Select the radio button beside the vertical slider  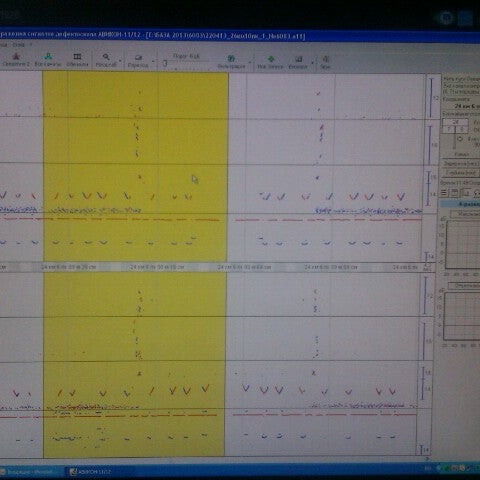(x=460, y=139)
